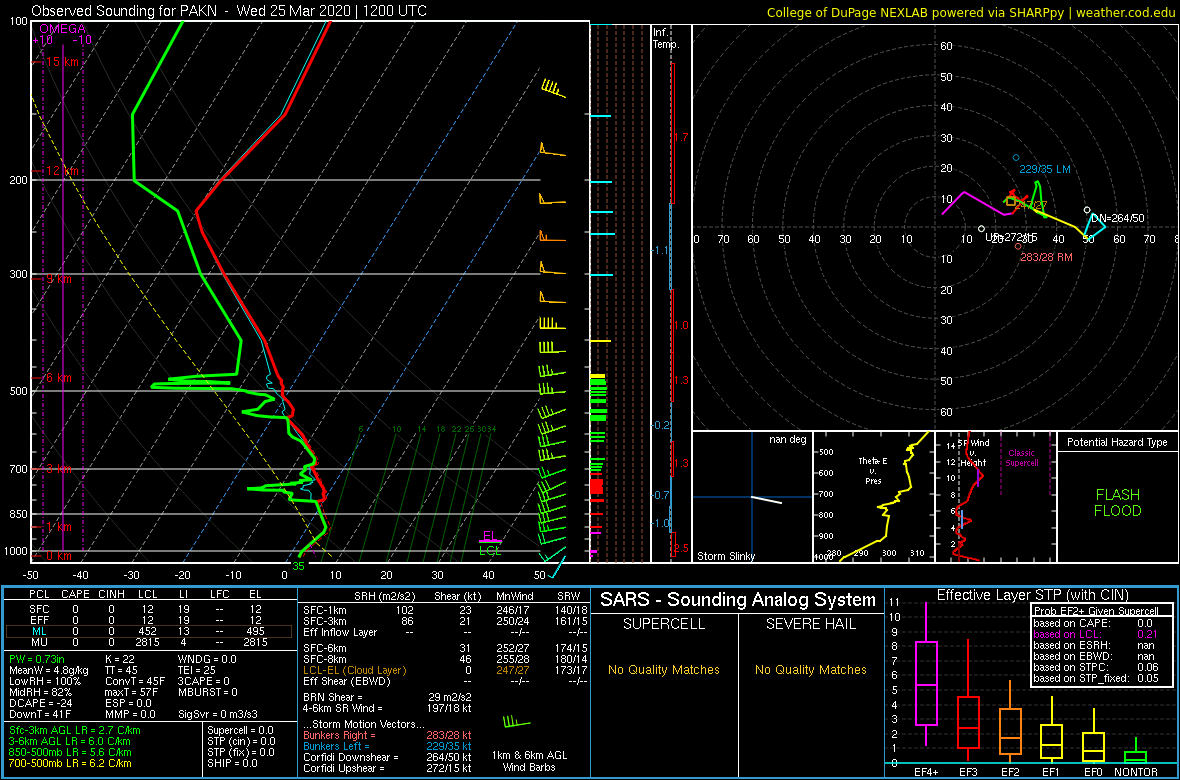Select the CINH column header
This screenshot has height=780, width=1180.
click(113, 595)
